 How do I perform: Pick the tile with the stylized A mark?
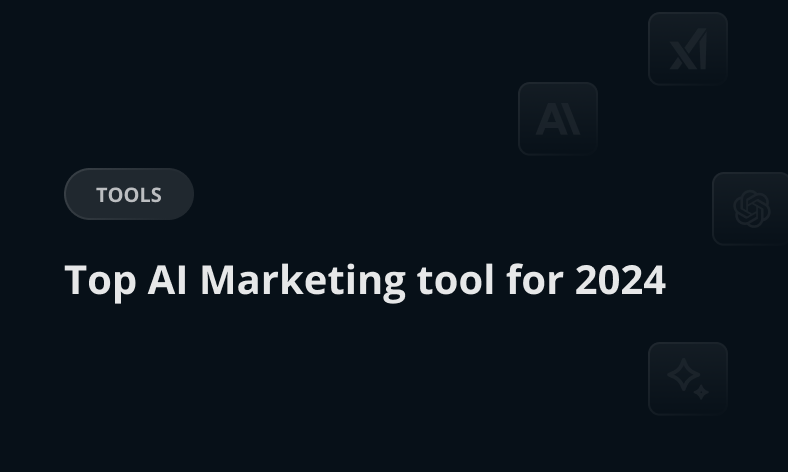558,119
